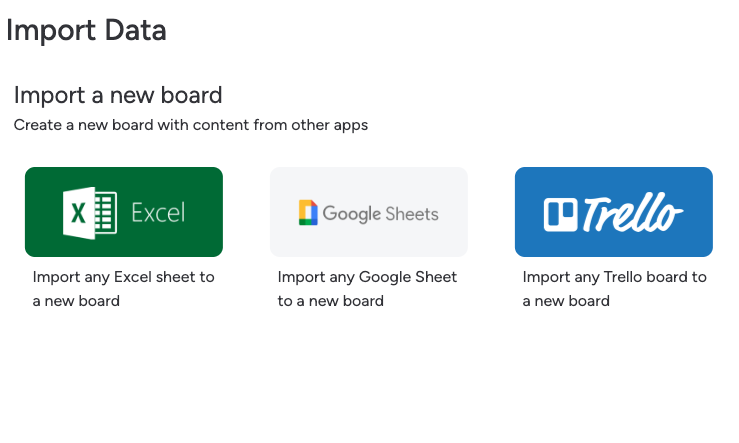The width and height of the screenshot is (739, 443).
Task: Open 'Import any Trello board to a new board'
Action: click(615, 288)
